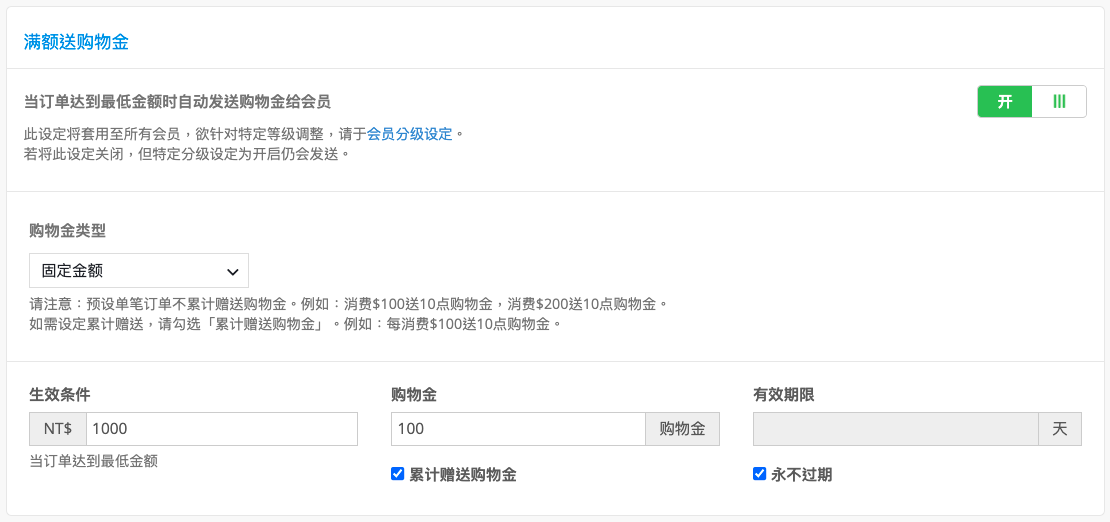This screenshot has width=1110, height=522.
Task: Click the 当订单达到最低金额 helper text
Action: tap(93, 461)
